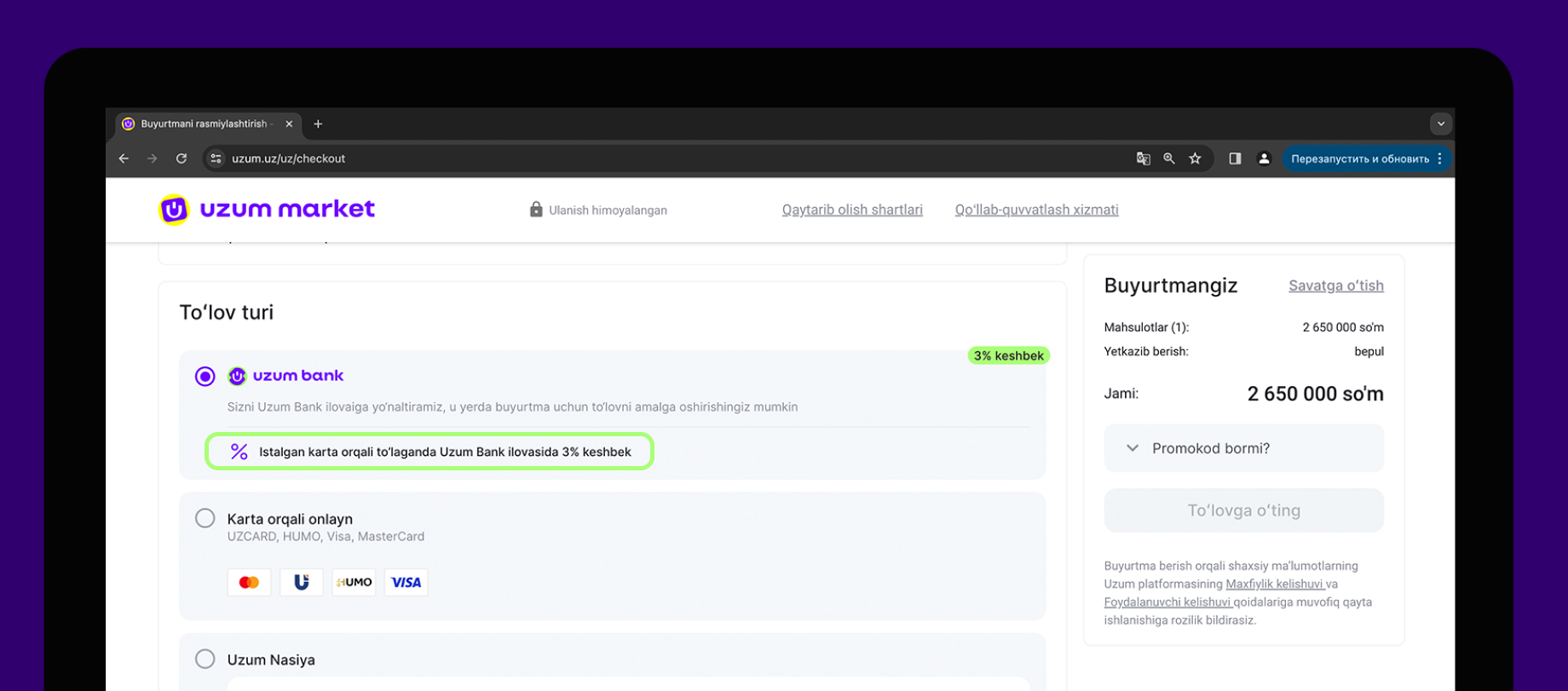This screenshot has height=691, width=1568.
Task: Reload the checkout page
Action: point(182,158)
